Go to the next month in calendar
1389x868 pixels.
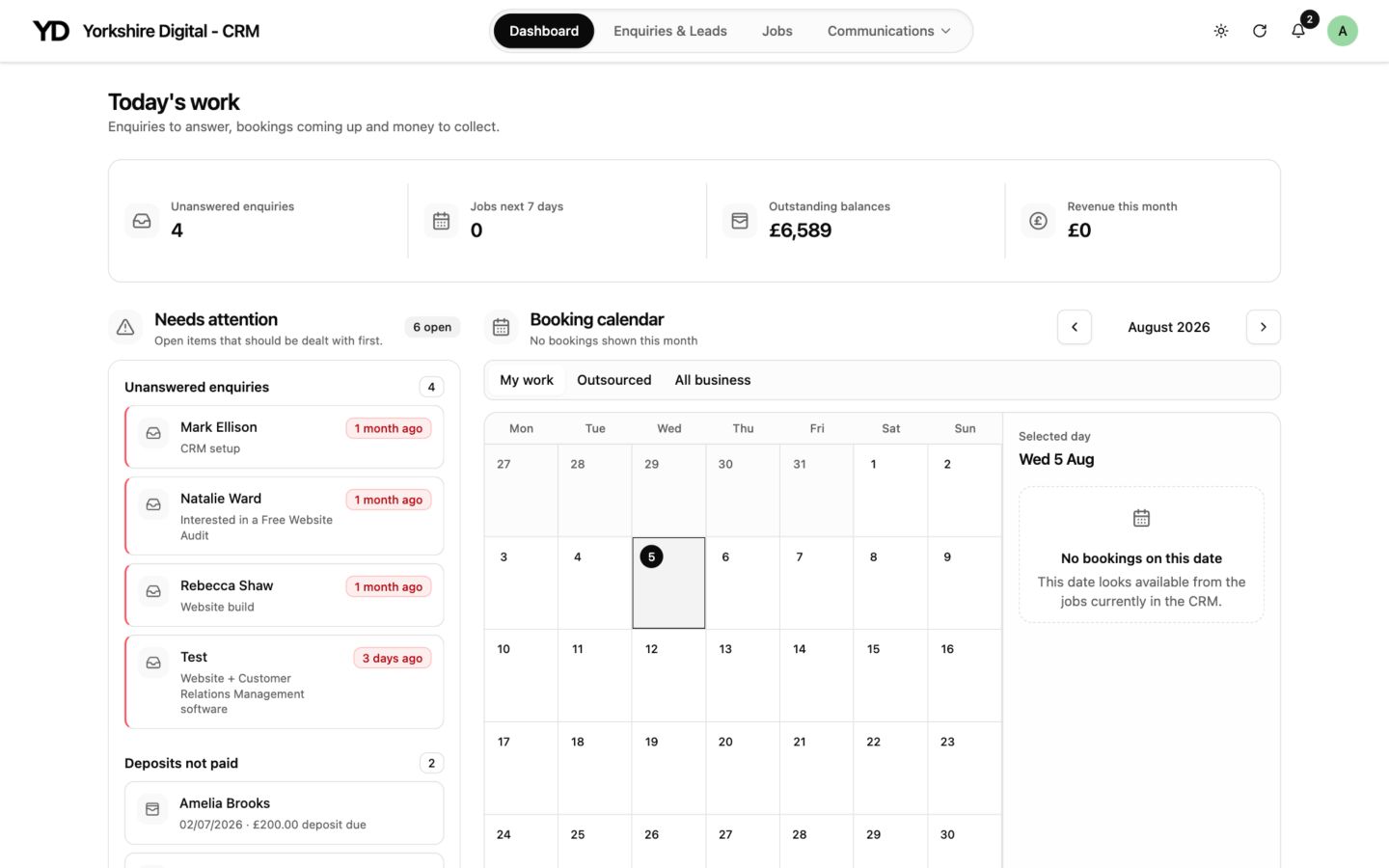1264,327
